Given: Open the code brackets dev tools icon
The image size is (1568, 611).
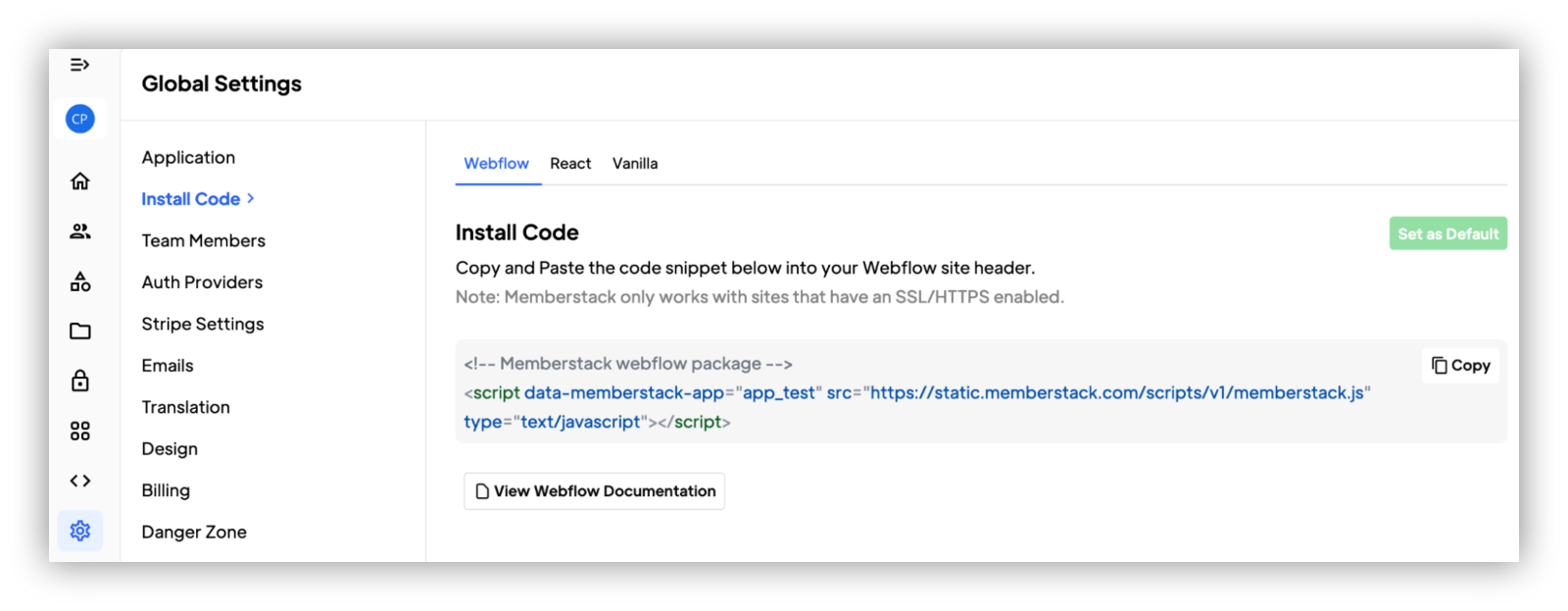Looking at the screenshot, I should 80,481.
